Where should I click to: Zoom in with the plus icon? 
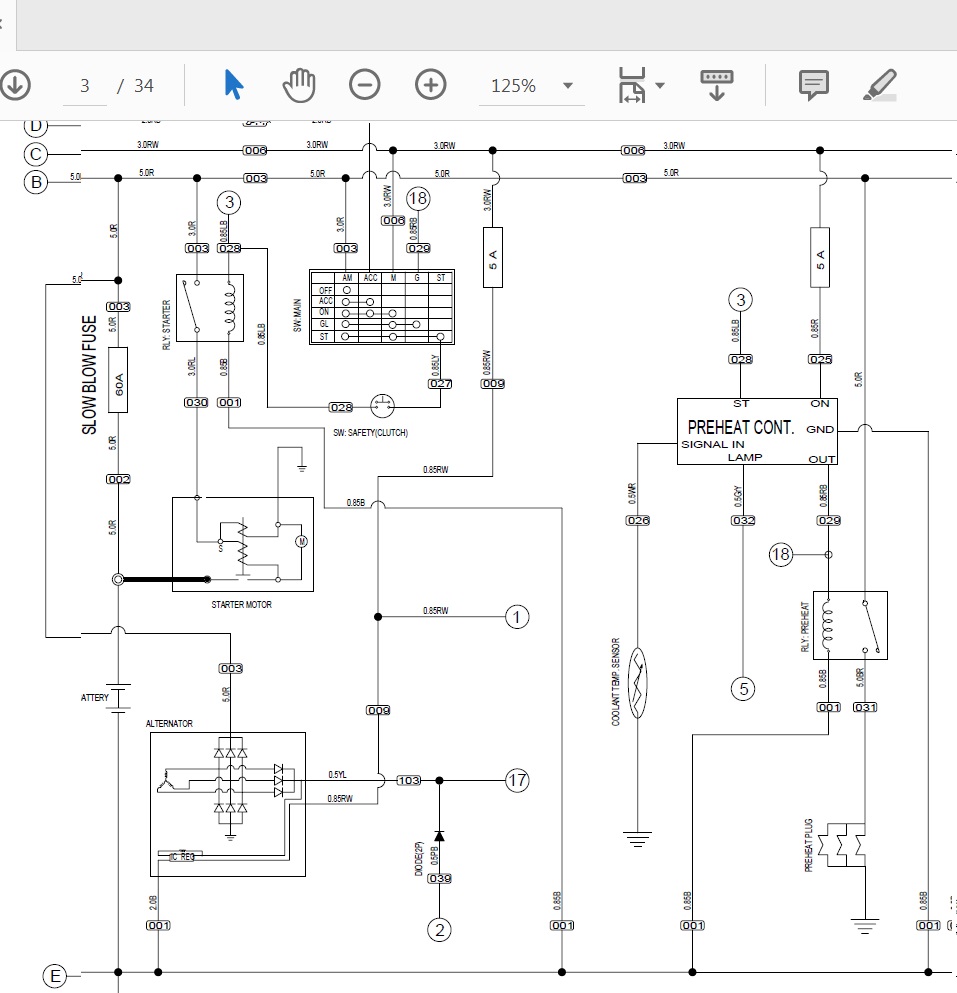tap(430, 86)
